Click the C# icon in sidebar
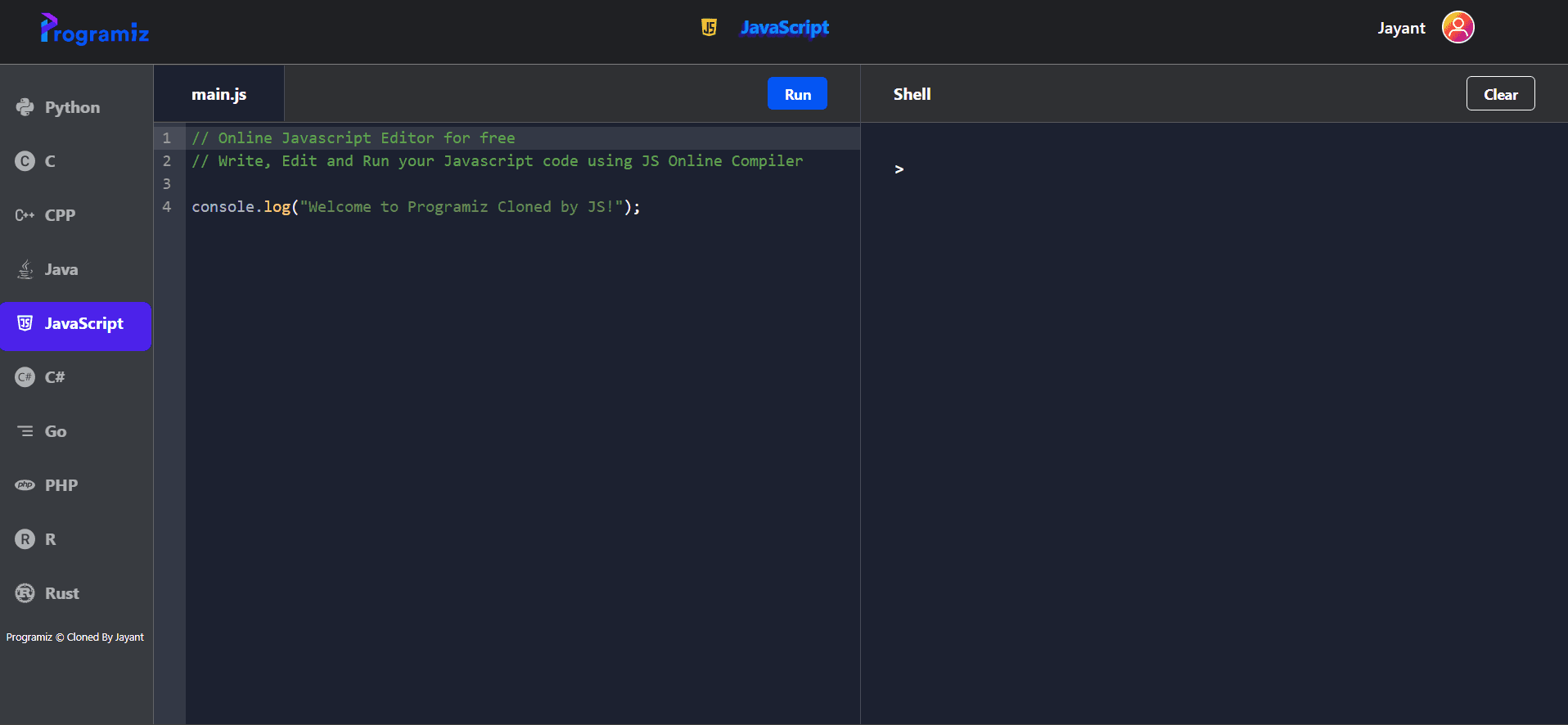1568x725 pixels. [25, 377]
